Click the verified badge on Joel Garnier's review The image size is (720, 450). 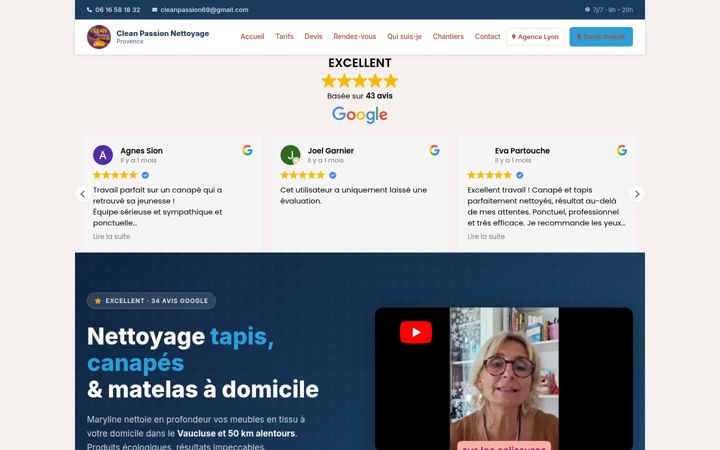click(332, 175)
